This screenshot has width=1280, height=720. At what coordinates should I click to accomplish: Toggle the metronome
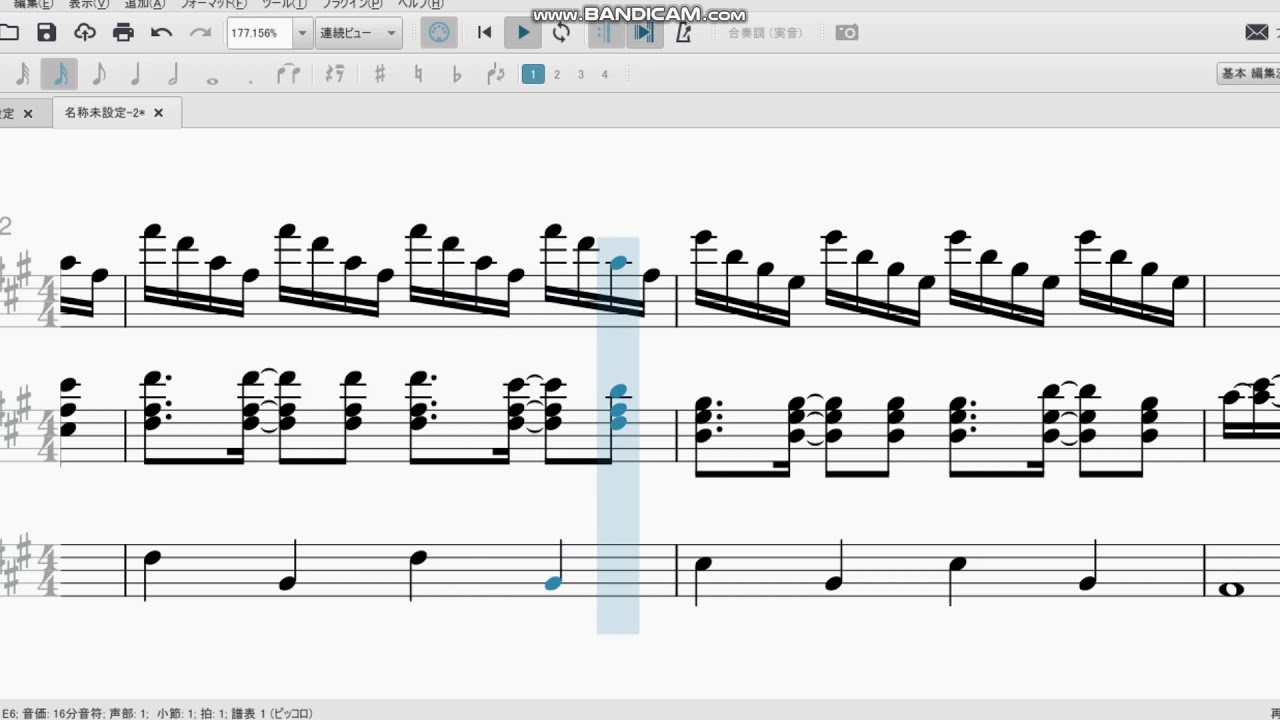coord(684,33)
